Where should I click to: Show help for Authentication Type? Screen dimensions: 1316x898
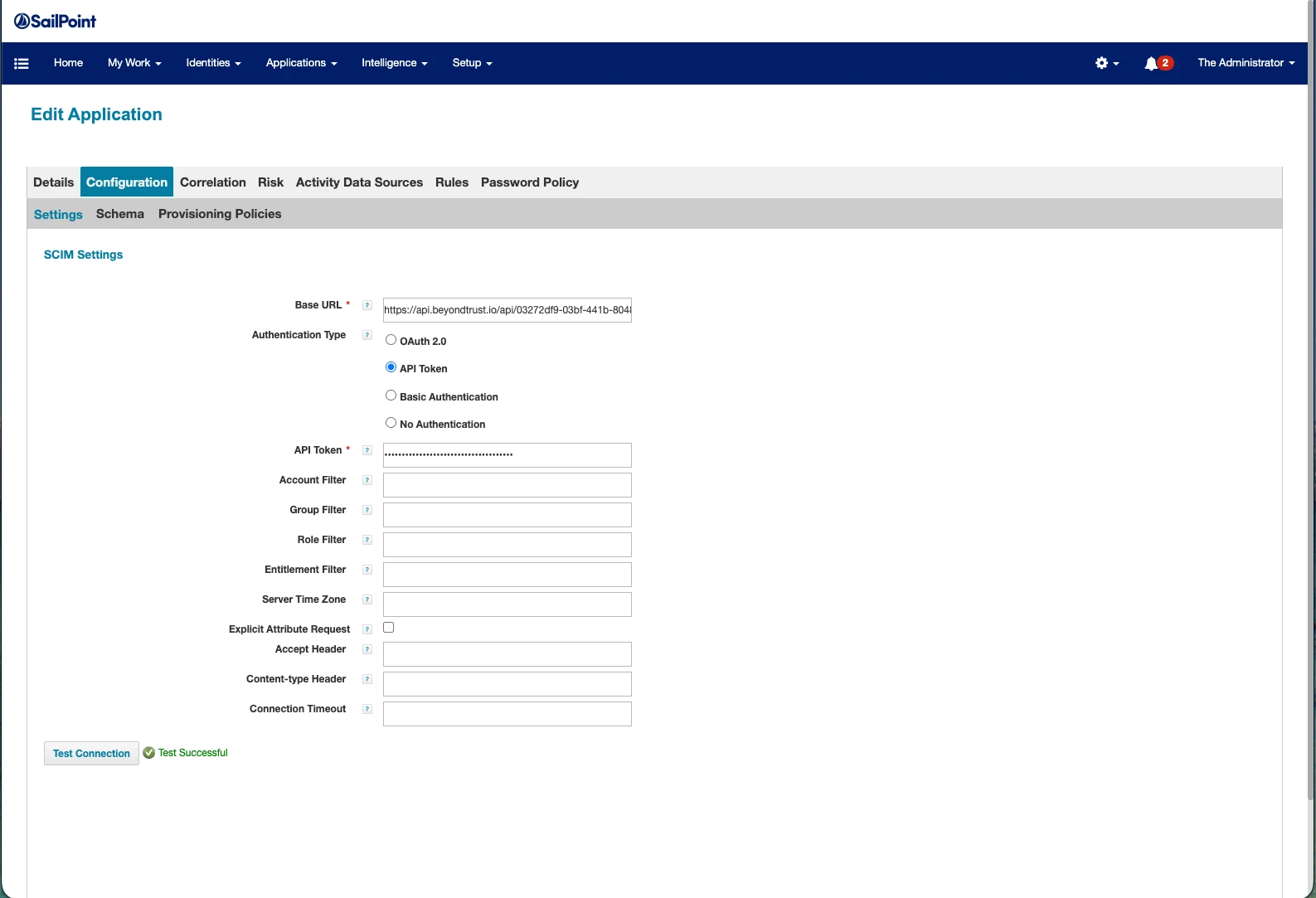click(367, 335)
